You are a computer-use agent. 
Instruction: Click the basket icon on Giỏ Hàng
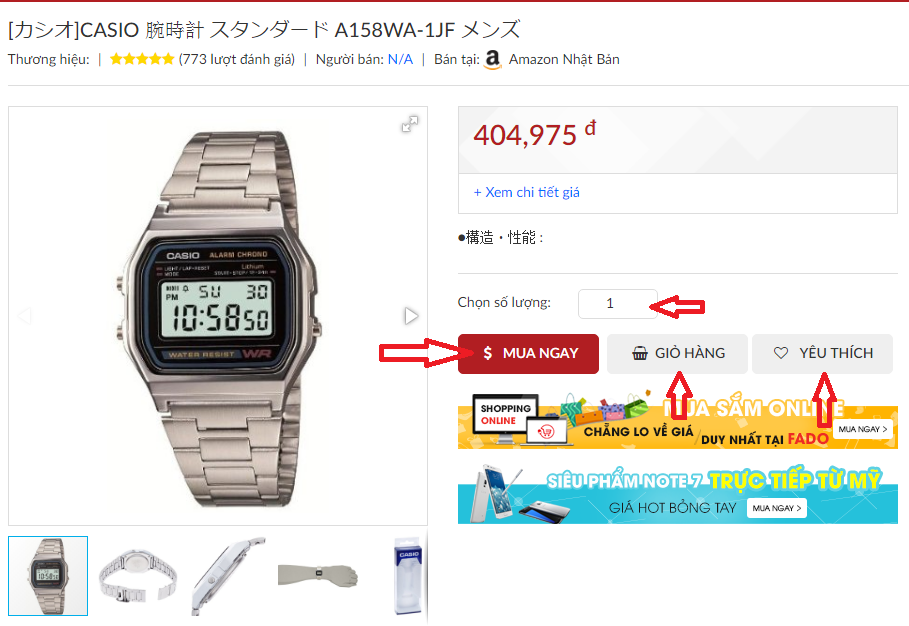pyautogui.click(x=640, y=353)
